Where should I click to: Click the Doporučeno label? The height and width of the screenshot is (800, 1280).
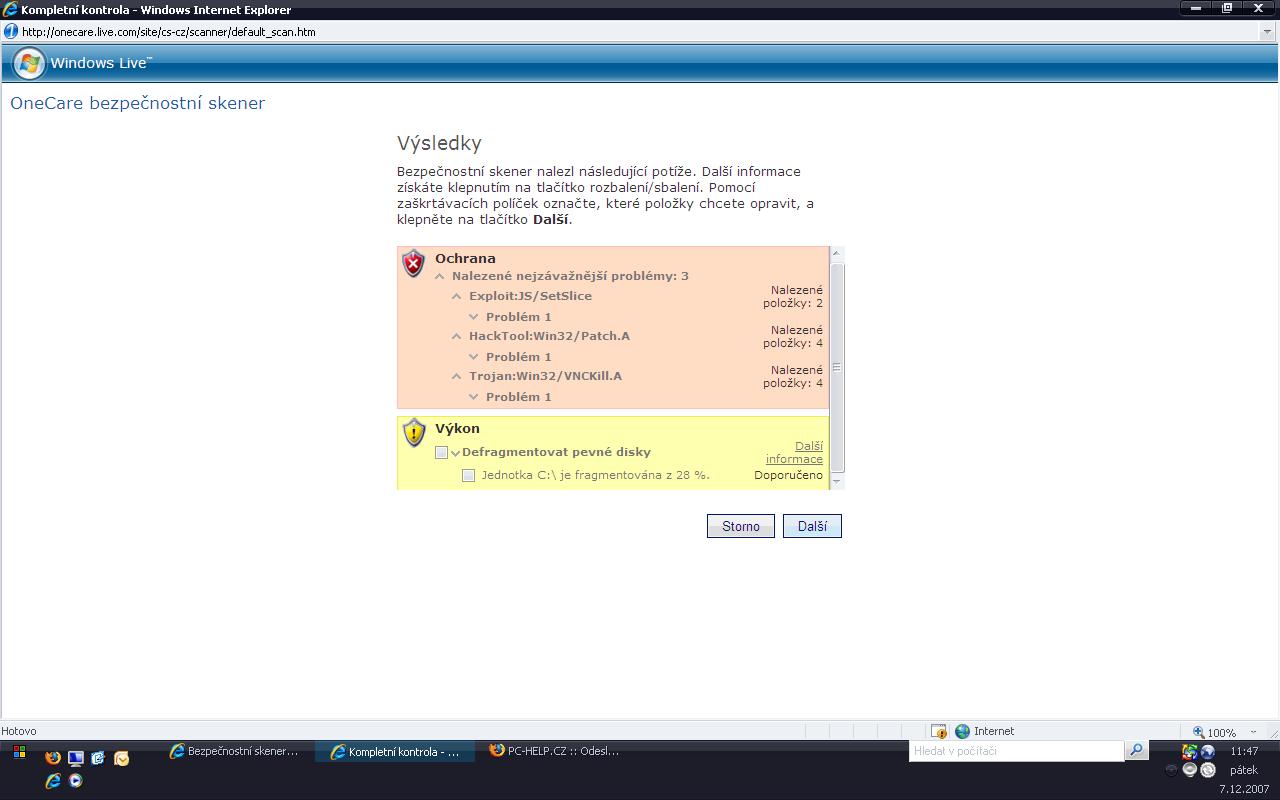pos(788,475)
